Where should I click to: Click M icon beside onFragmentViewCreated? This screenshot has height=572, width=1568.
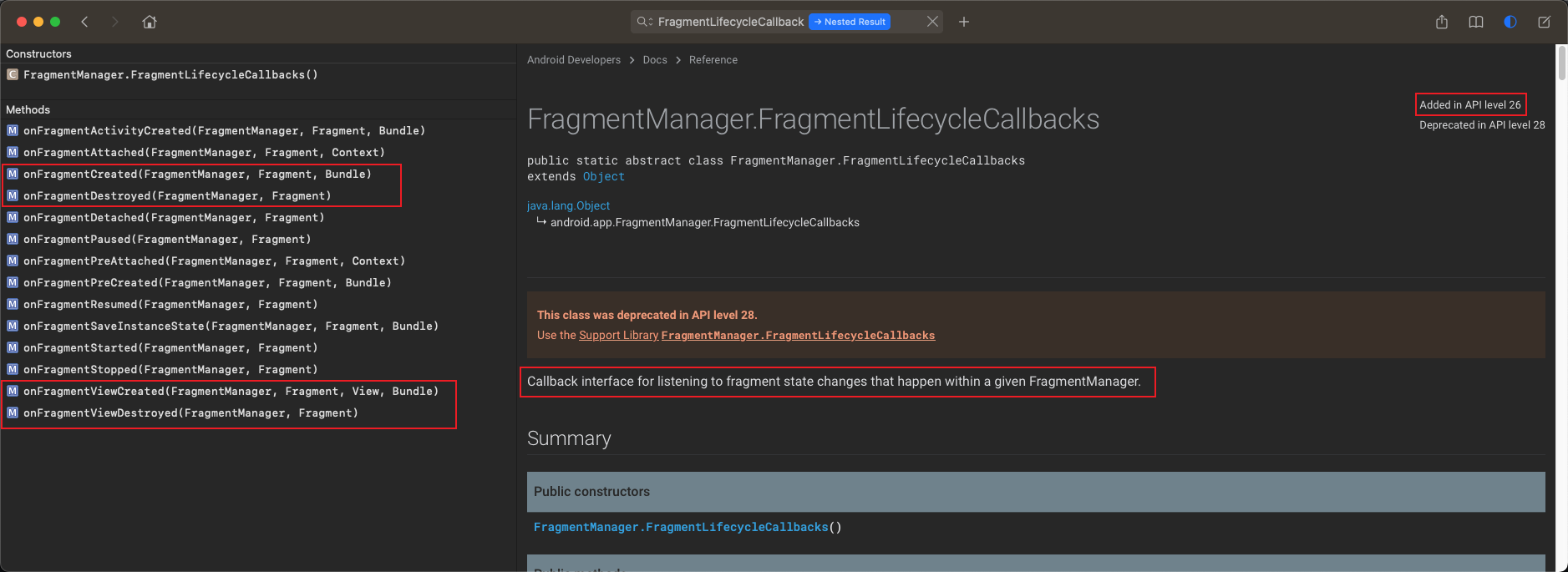pyautogui.click(x=13, y=391)
